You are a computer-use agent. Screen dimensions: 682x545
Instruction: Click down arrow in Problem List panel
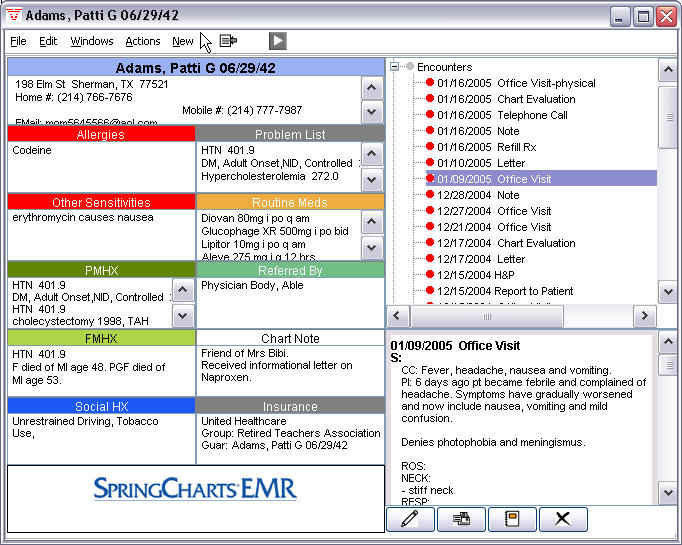click(x=371, y=179)
